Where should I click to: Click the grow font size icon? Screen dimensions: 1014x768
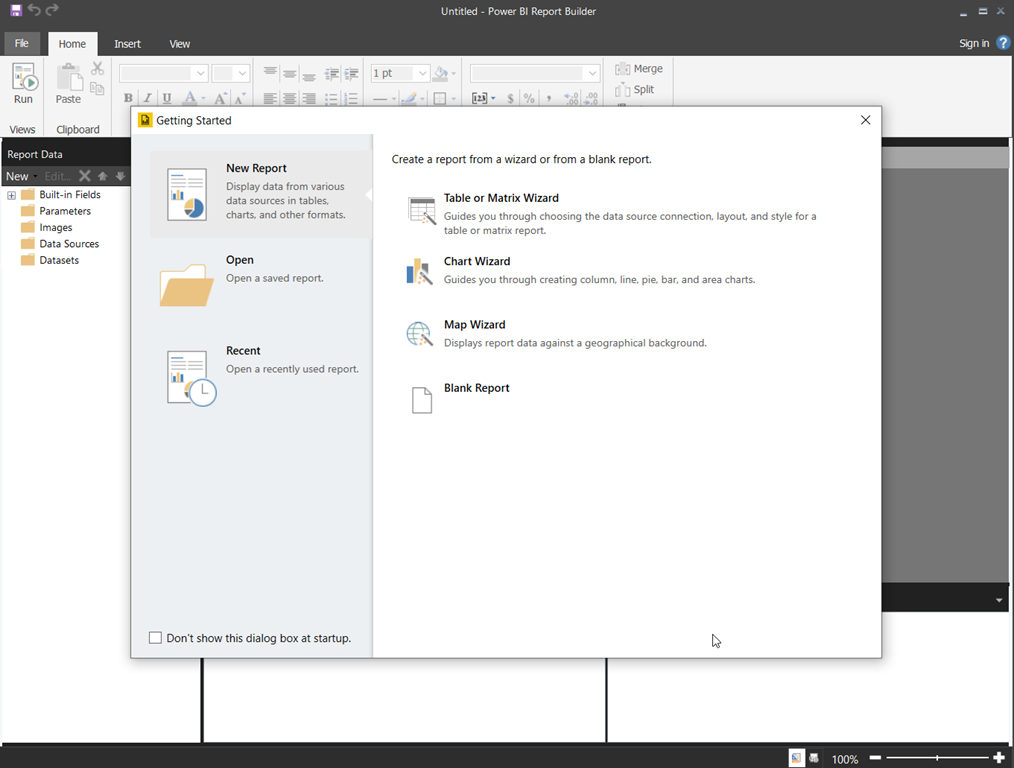220,98
